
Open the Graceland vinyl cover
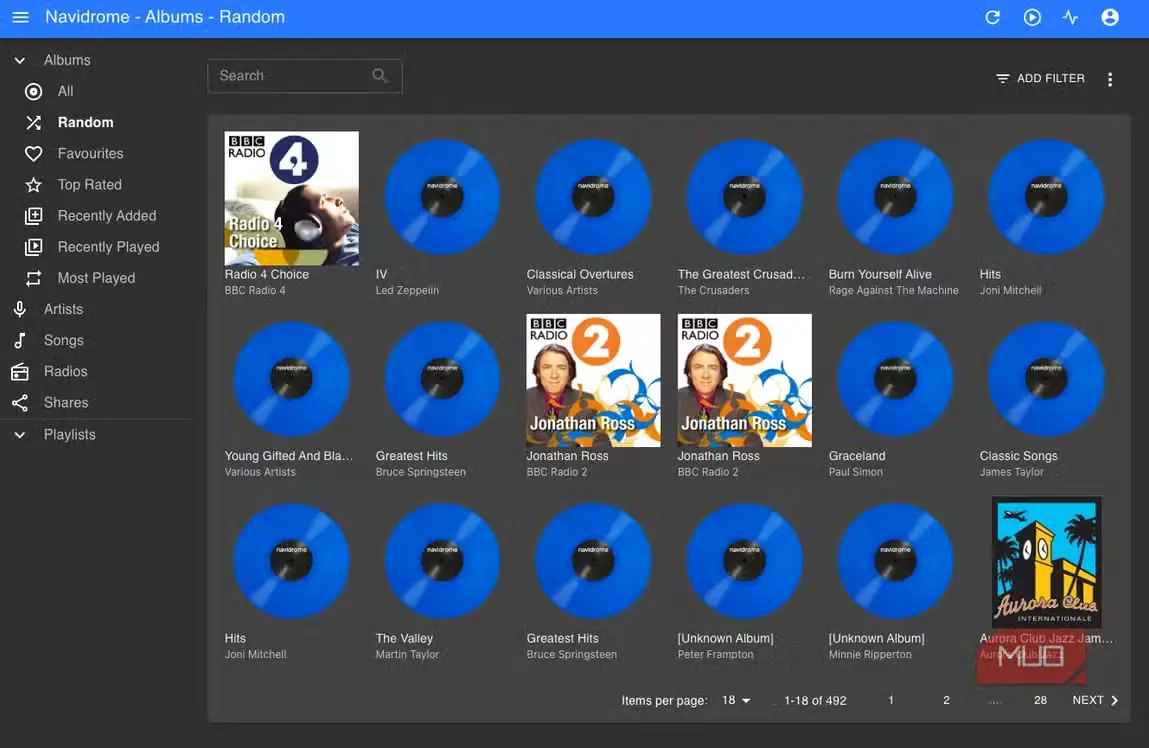click(895, 379)
